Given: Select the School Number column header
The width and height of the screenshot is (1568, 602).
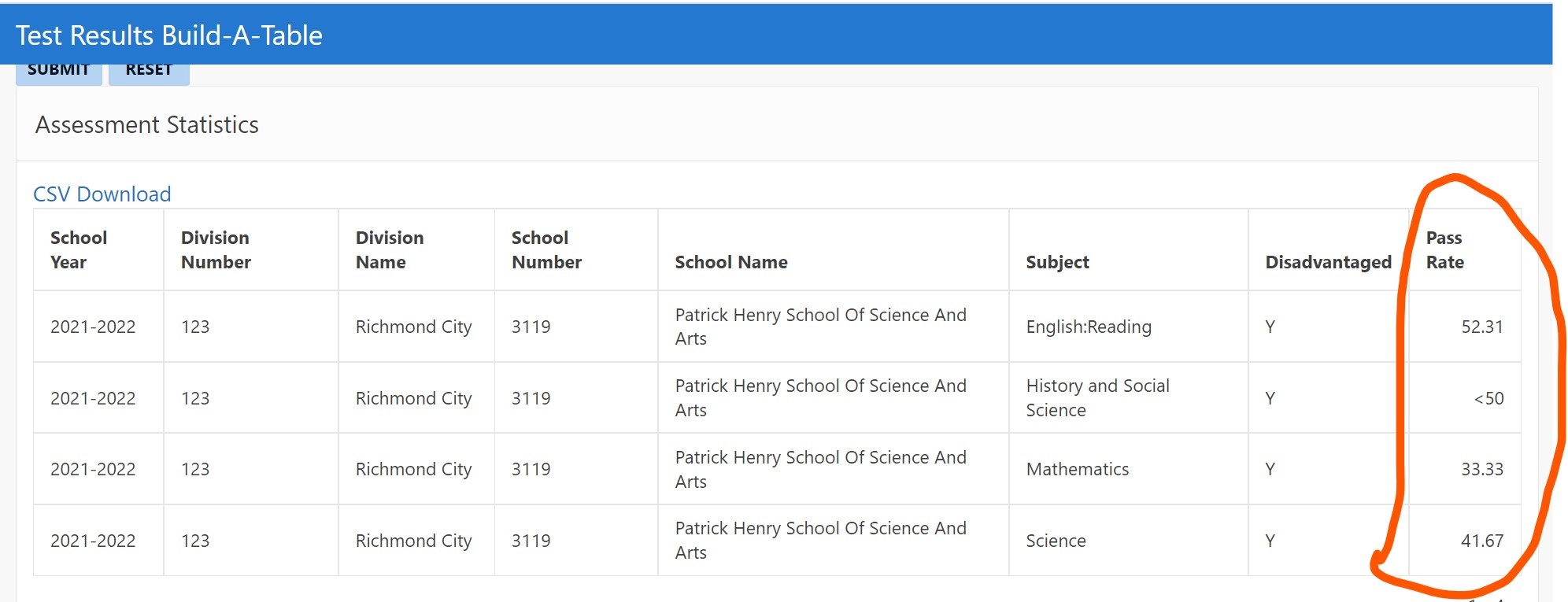Looking at the screenshot, I should click(x=546, y=249).
